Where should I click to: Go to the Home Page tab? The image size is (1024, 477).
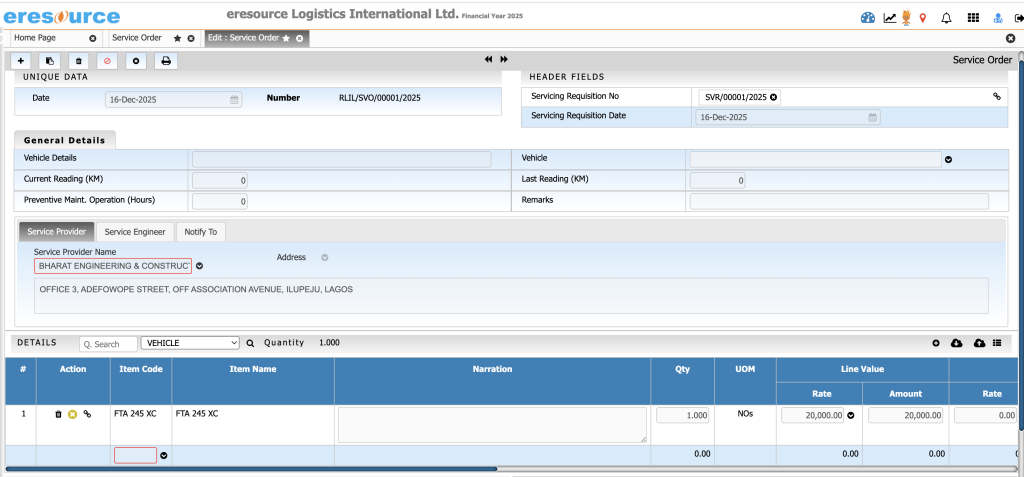pos(34,38)
